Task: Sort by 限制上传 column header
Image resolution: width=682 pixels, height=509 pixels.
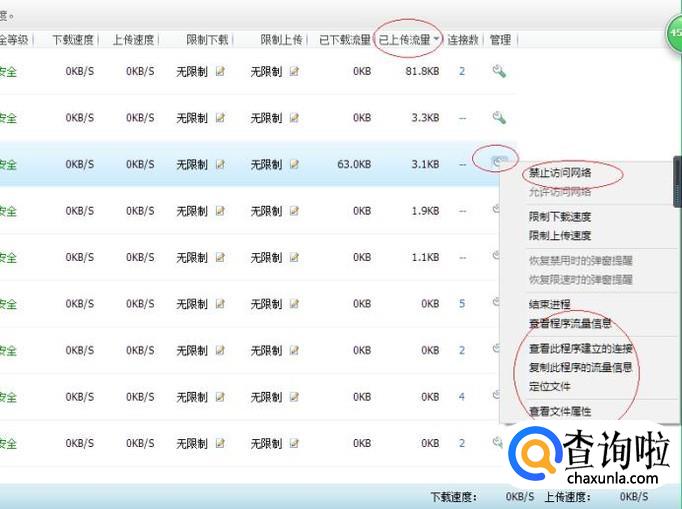Action: (281, 40)
